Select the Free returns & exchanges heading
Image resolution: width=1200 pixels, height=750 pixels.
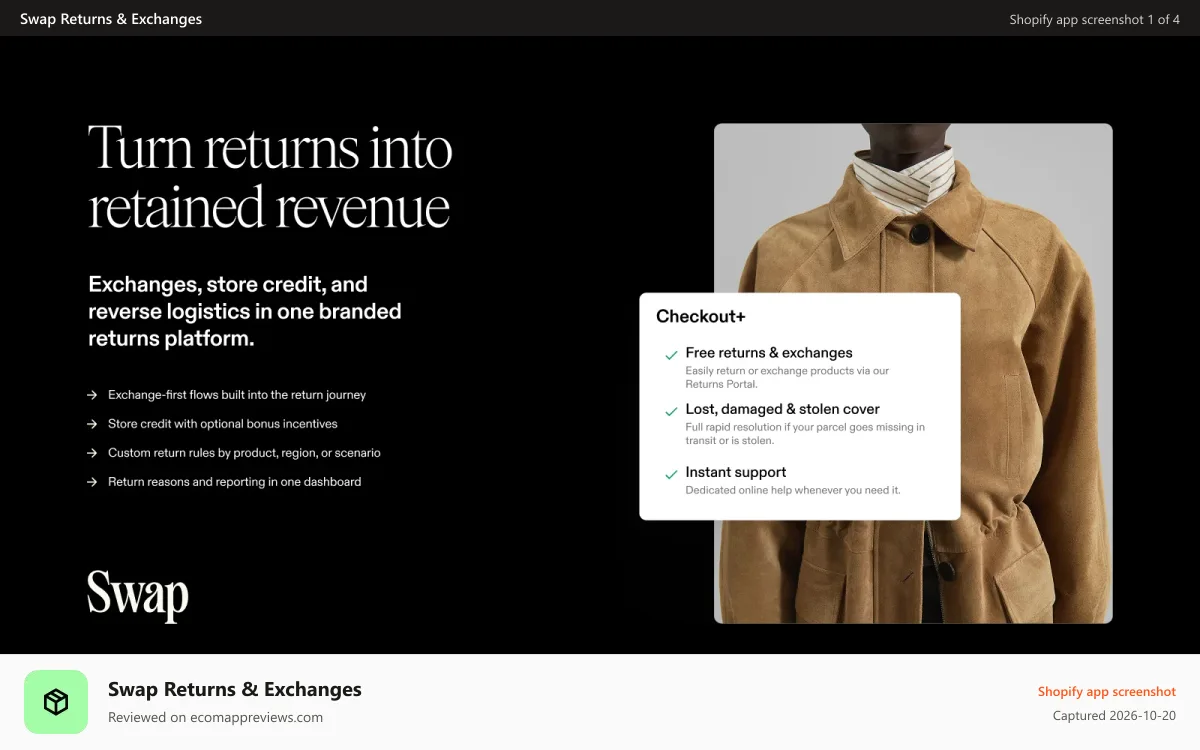(769, 353)
